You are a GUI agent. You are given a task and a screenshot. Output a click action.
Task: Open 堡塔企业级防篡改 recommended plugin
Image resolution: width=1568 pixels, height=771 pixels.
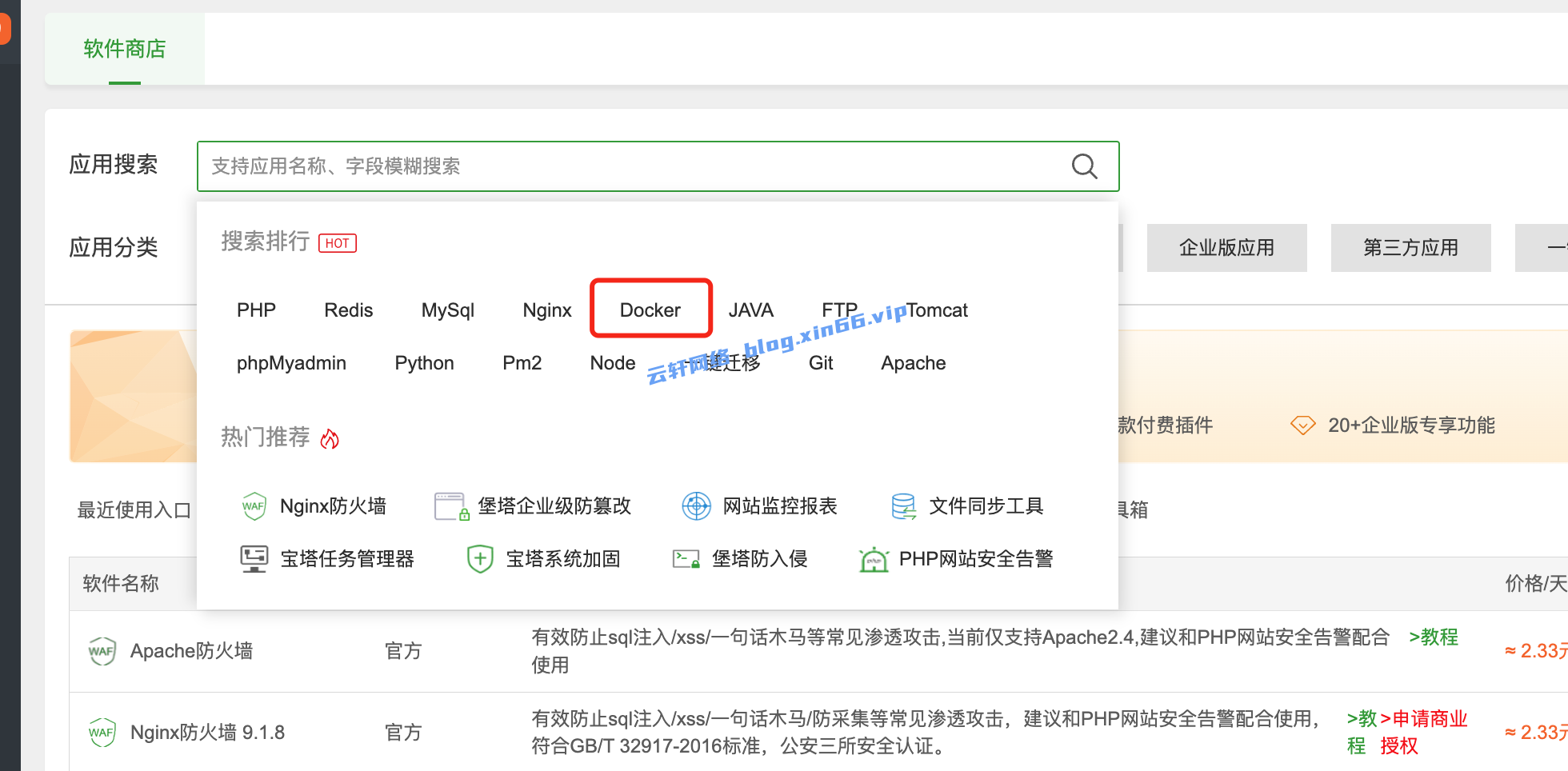(554, 506)
